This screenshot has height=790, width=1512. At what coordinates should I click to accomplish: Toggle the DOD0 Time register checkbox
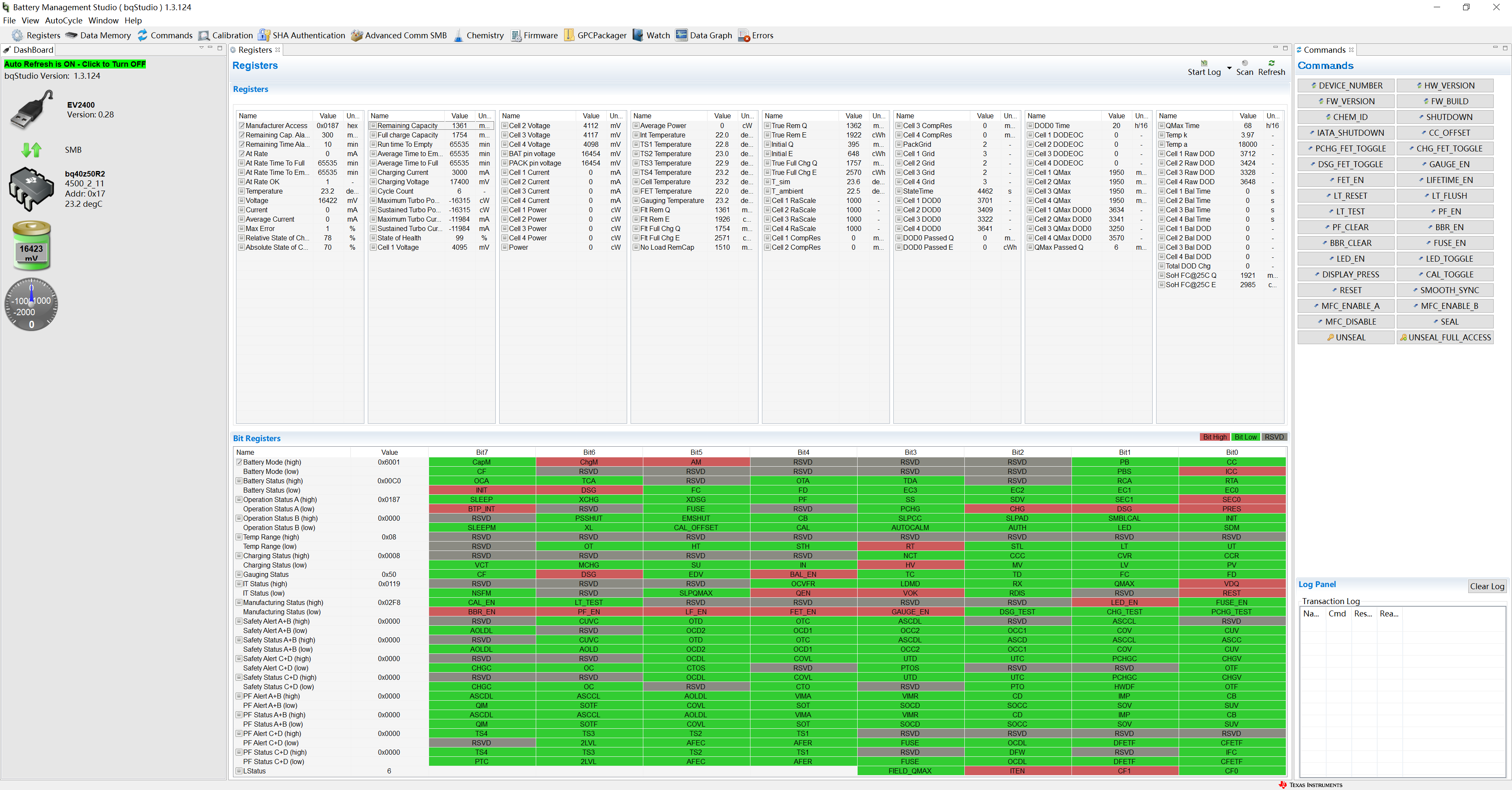coord(1030,125)
